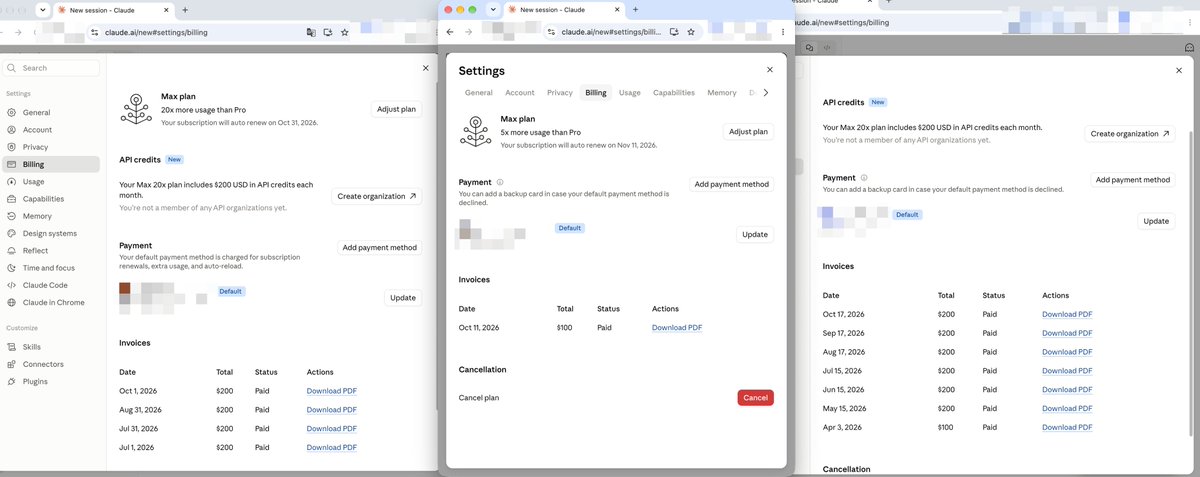Image resolution: width=1200 pixels, height=477 pixels.
Task: Click install app icon in left window address bar
Action: (328, 32)
